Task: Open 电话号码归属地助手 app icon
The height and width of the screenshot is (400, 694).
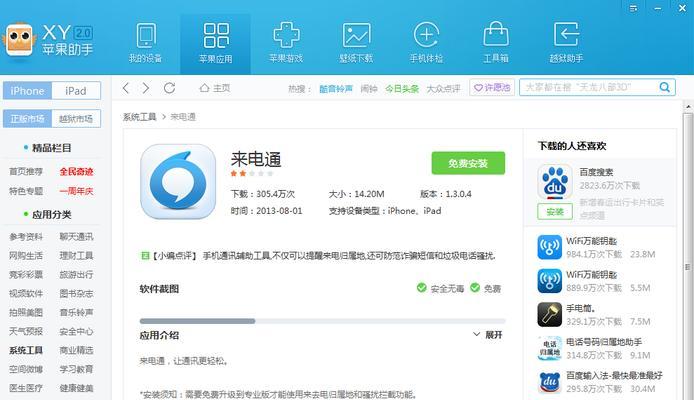Action: point(549,348)
